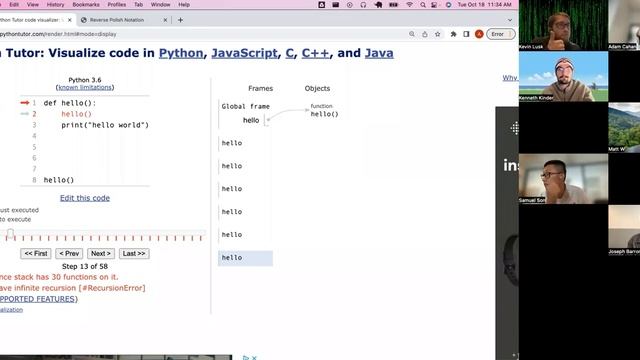This screenshot has width=640, height=360.
Task: Go to first step with << First button
Action: (x=36, y=253)
